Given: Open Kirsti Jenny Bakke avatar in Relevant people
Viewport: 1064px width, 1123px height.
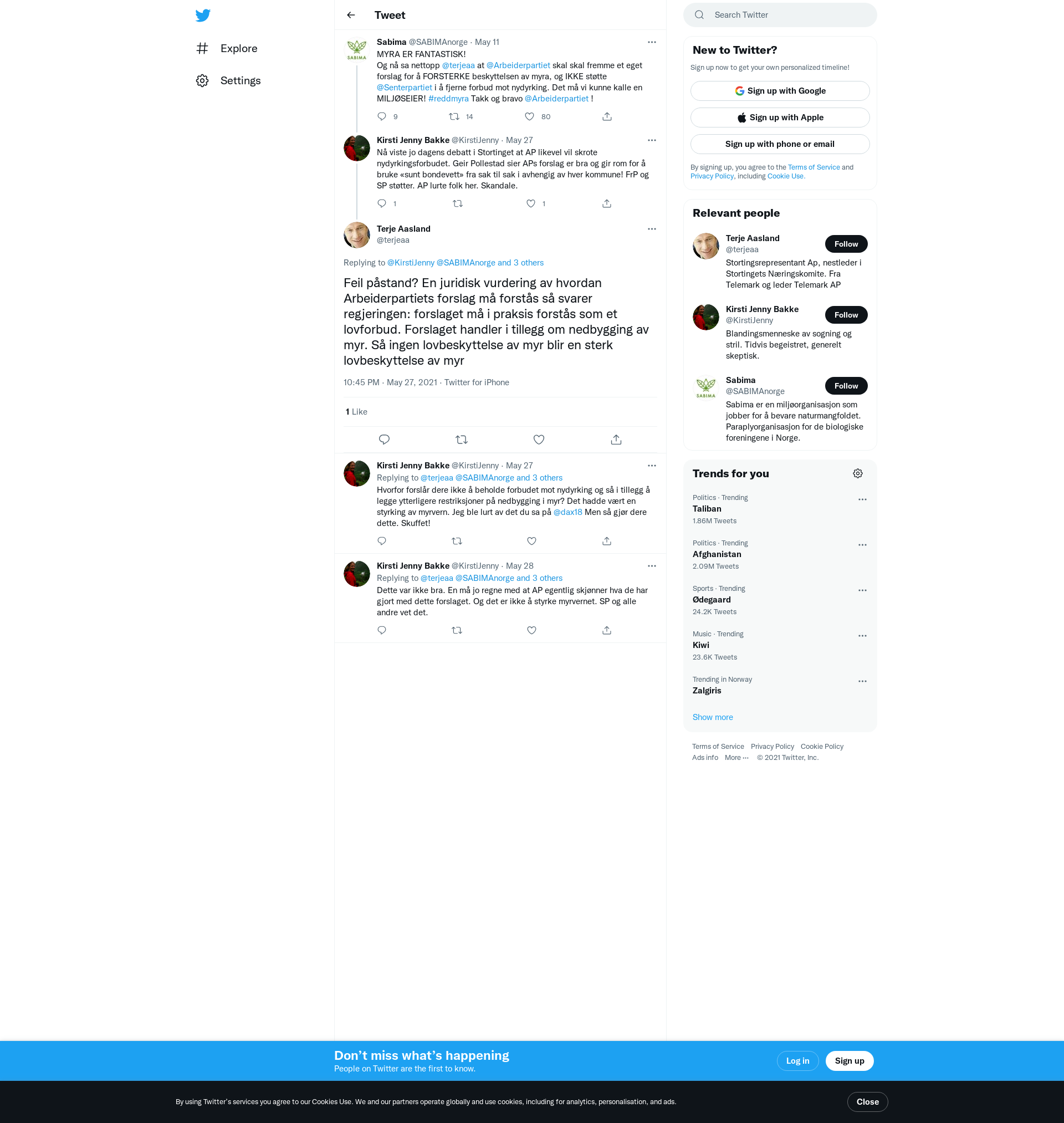Looking at the screenshot, I should pyautogui.click(x=705, y=317).
